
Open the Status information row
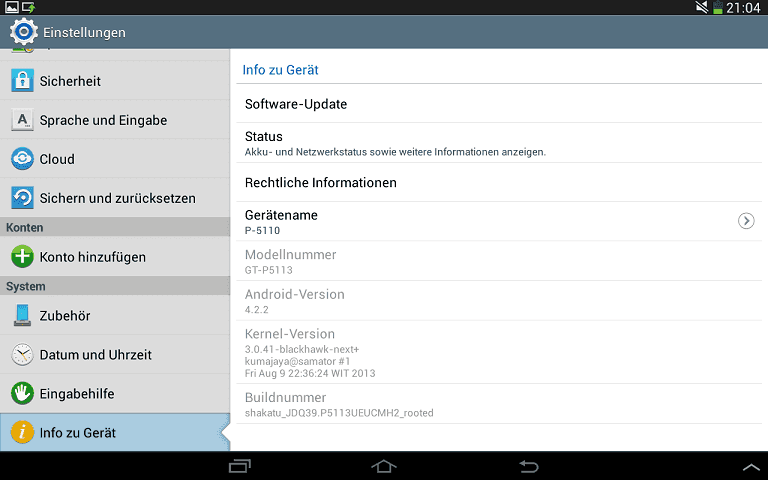coord(499,143)
